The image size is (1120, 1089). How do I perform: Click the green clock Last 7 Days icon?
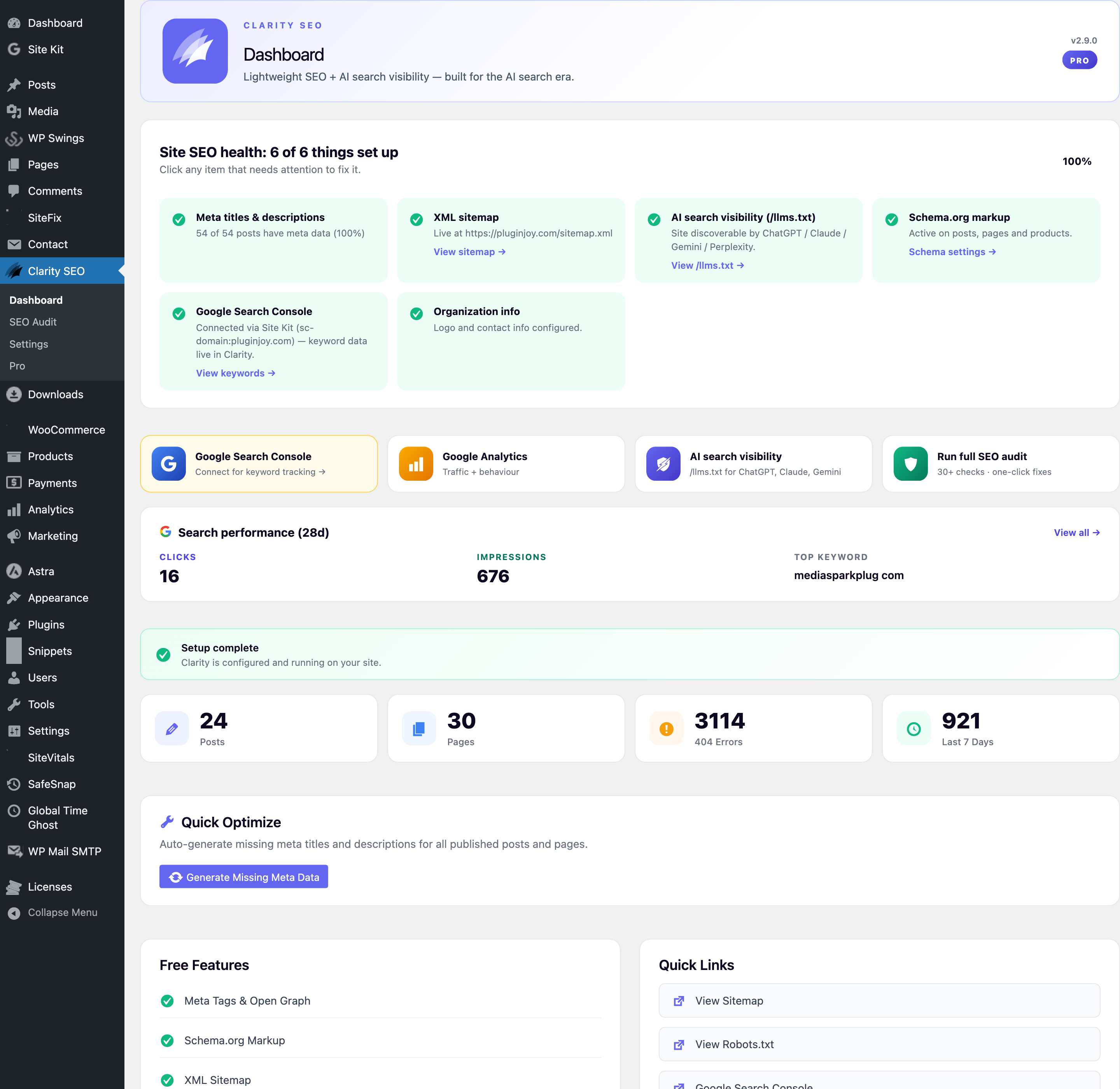[x=914, y=729]
